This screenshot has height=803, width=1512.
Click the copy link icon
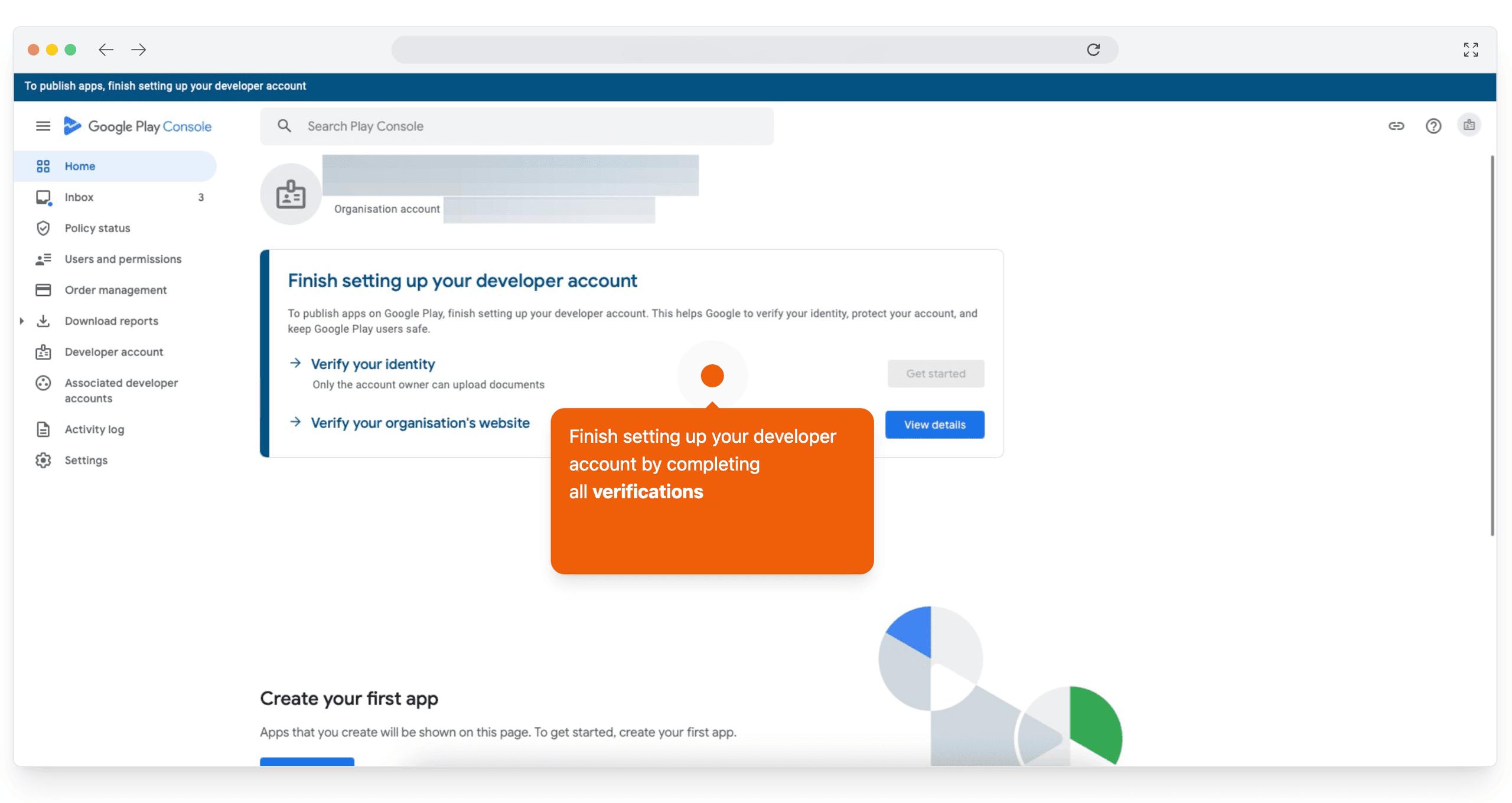[1396, 126]
